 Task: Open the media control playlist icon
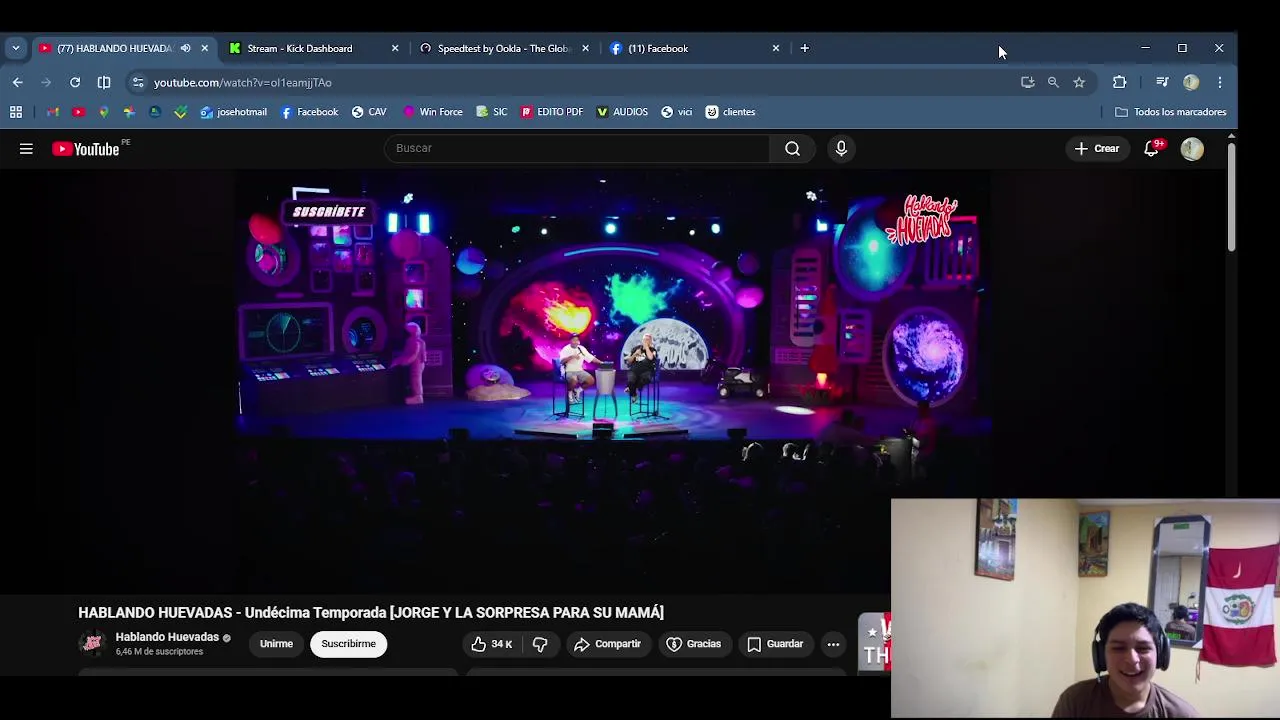1162,82
